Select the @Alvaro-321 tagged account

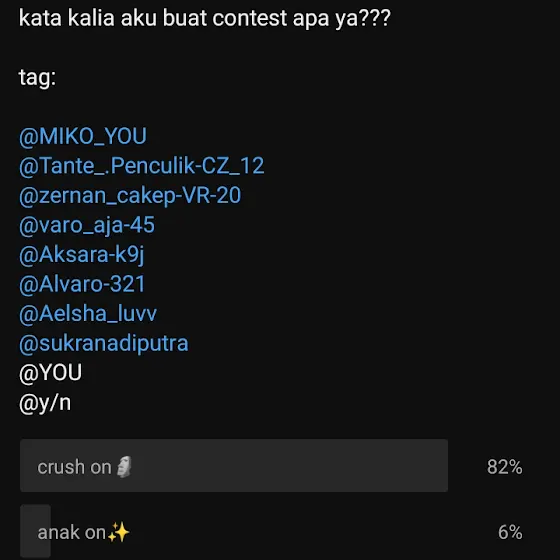(x=82, y=284)
